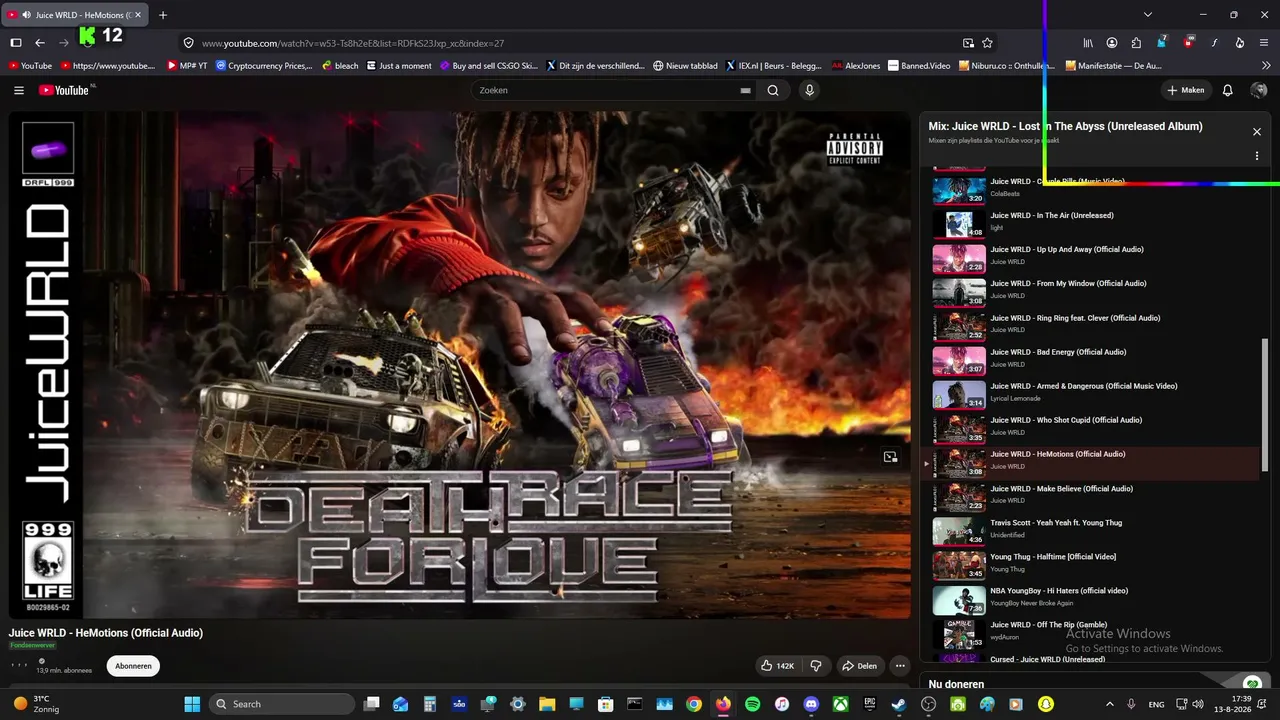Click the Delen share button
This screenshot has width=1280, height=720.
[859, 666]
